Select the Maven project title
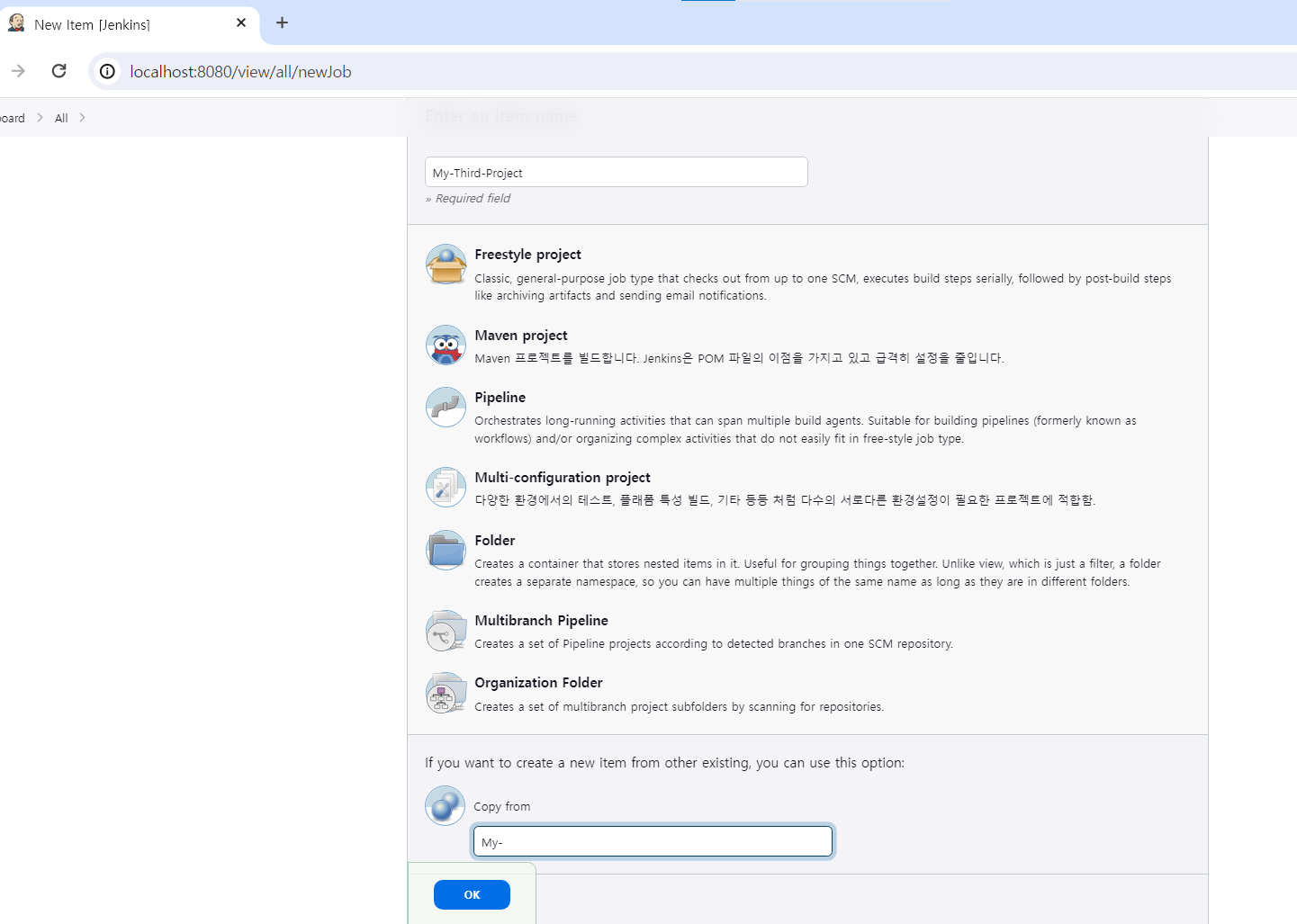Viewport: 1297px width, 924px height. click(x=521, y=336)
